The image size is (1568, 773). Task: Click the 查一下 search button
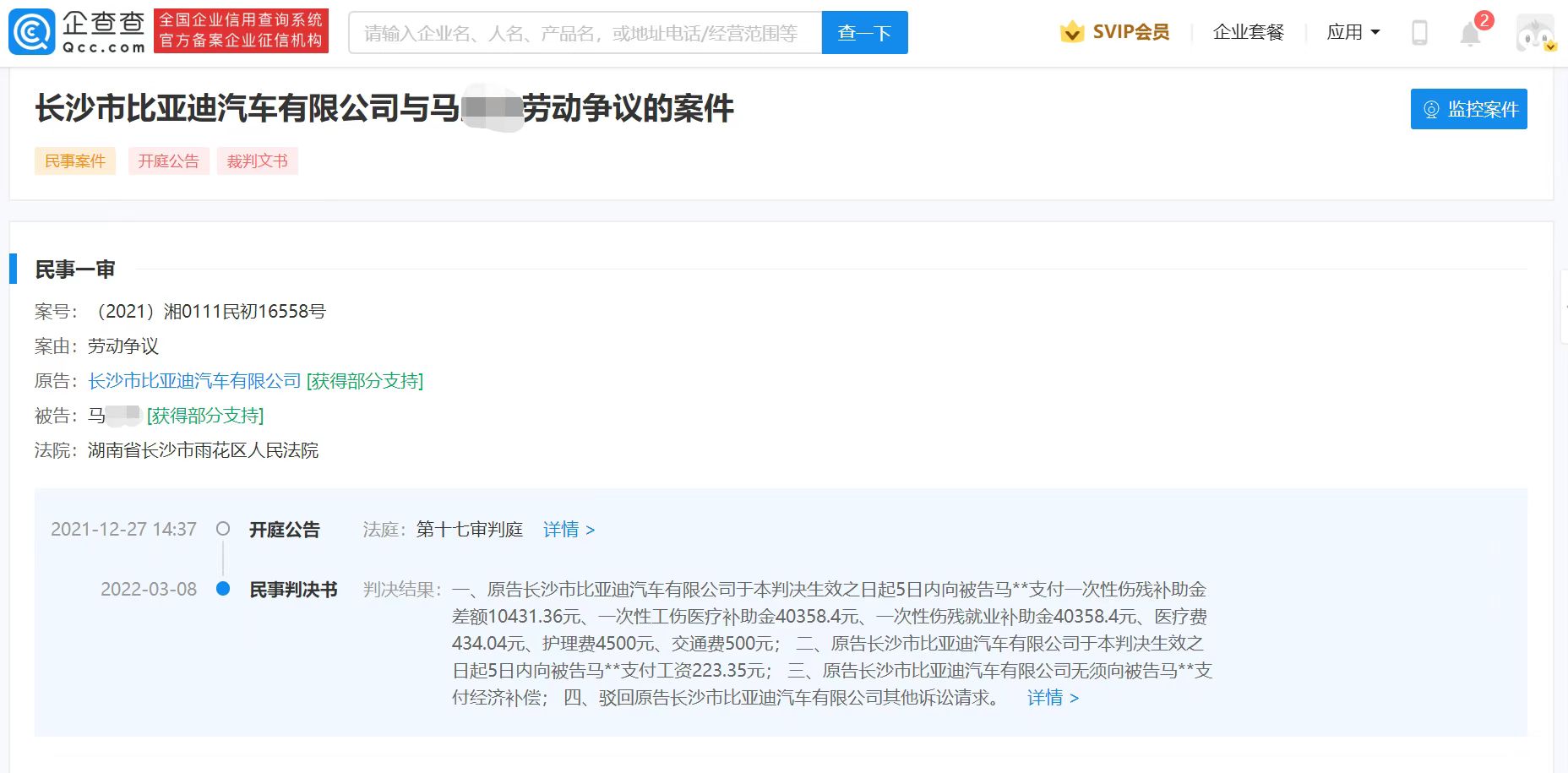tap(864, 33)
